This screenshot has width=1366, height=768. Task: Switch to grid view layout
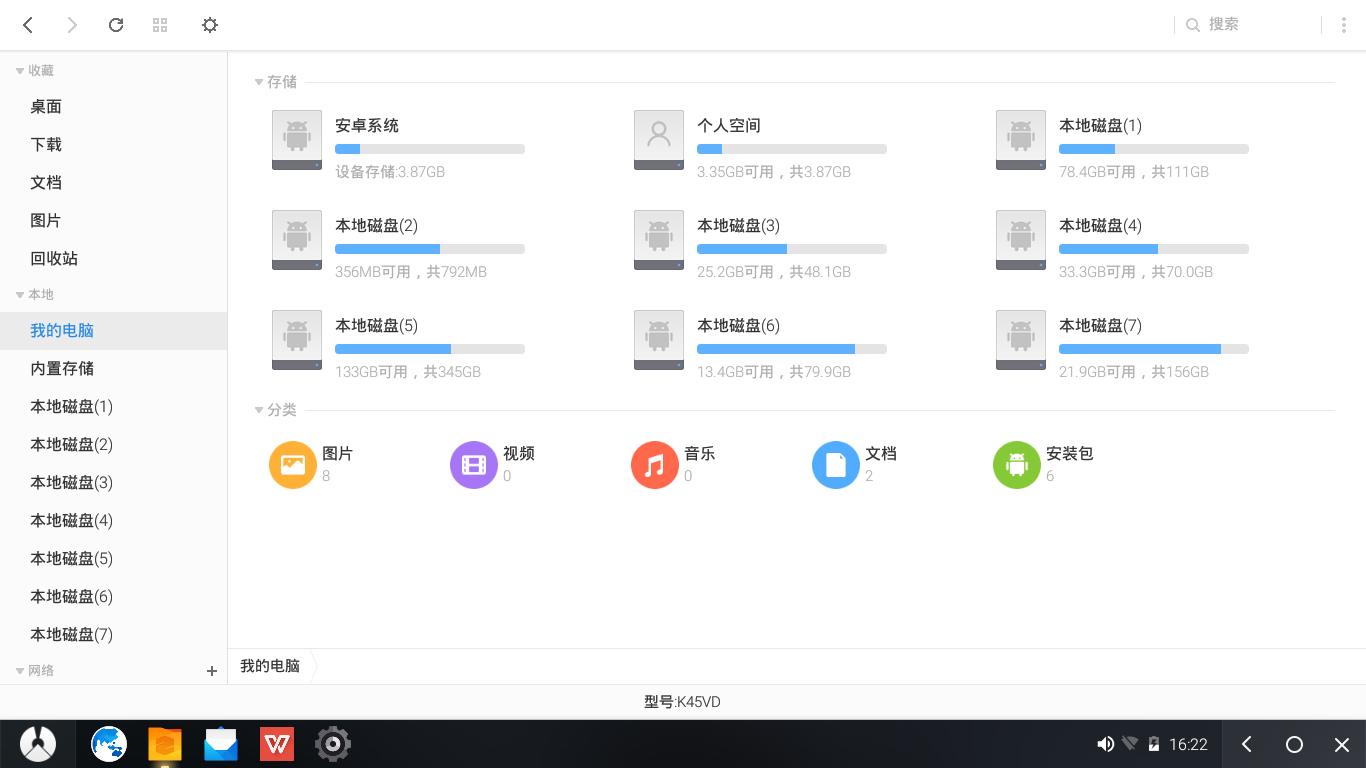160,25
